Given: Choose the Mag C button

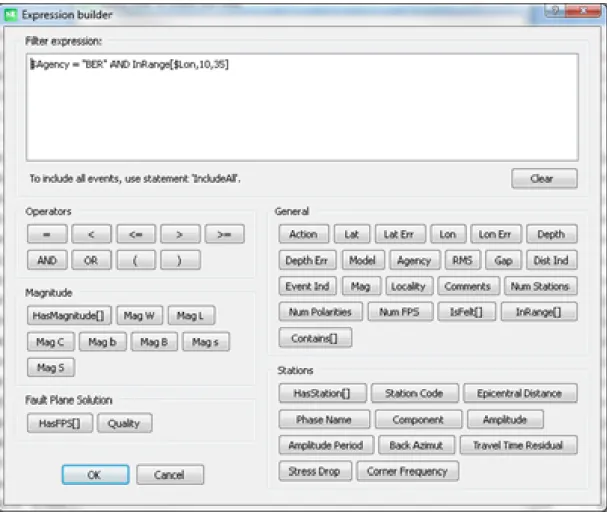Looking at the screenshot, I should click(x=50, y=342).
